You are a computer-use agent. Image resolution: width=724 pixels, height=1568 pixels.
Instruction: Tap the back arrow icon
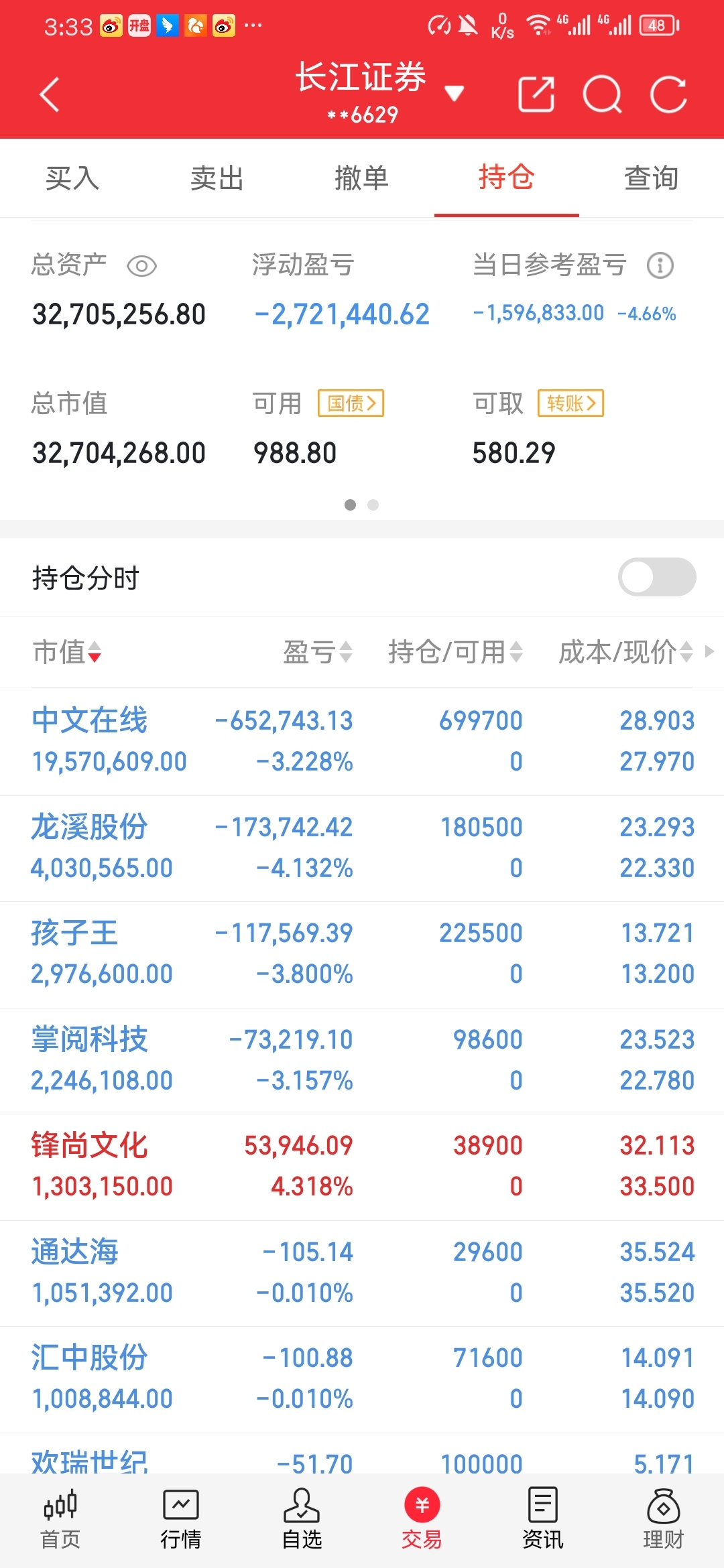click(x=50, y=94)
